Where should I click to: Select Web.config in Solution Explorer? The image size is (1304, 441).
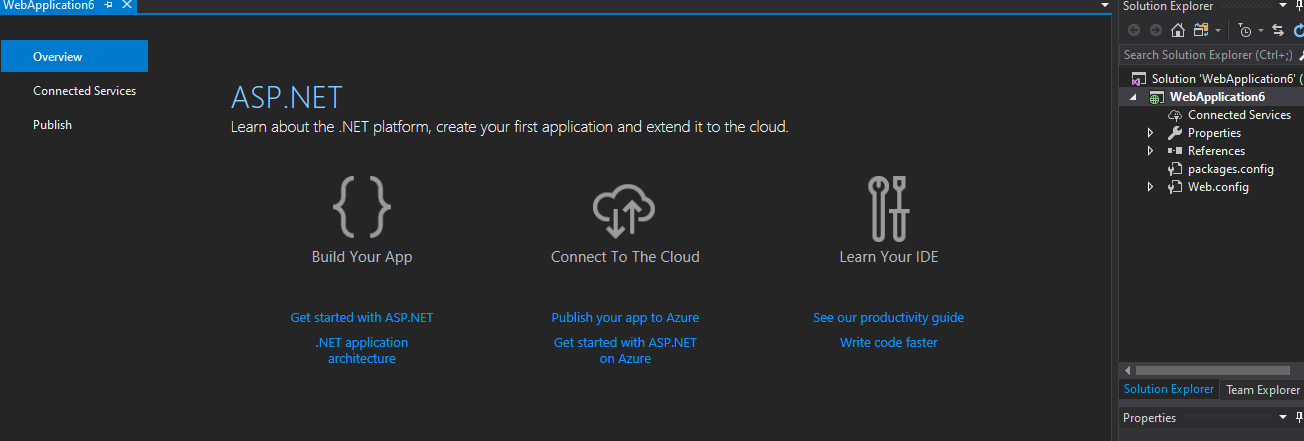(1218, 187)
